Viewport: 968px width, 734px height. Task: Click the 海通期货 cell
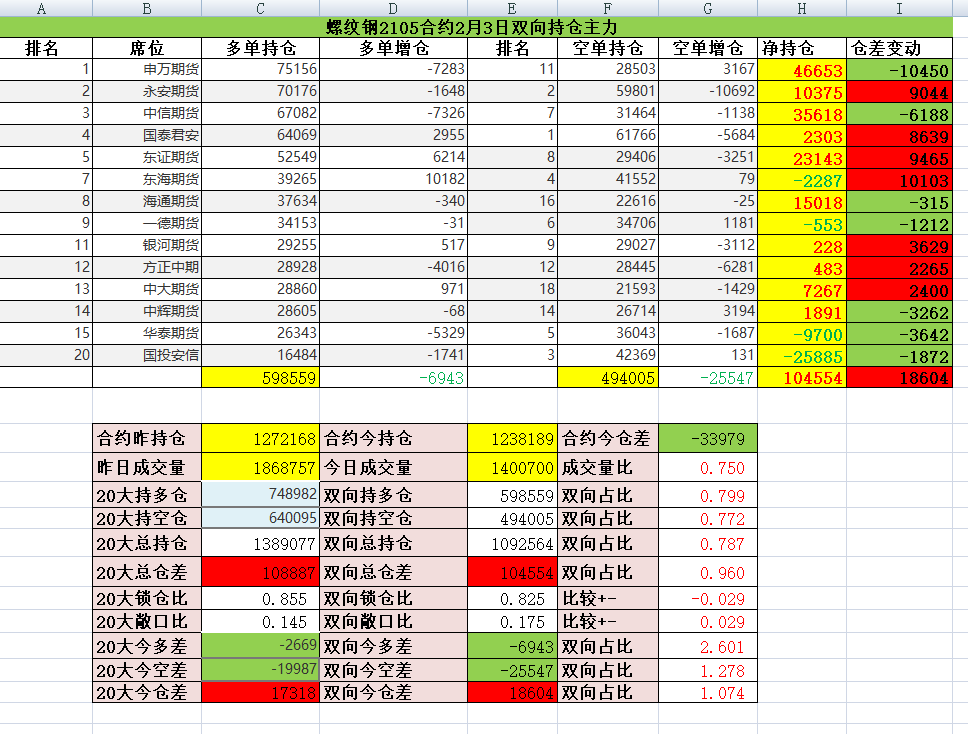(x=147, y=201)
